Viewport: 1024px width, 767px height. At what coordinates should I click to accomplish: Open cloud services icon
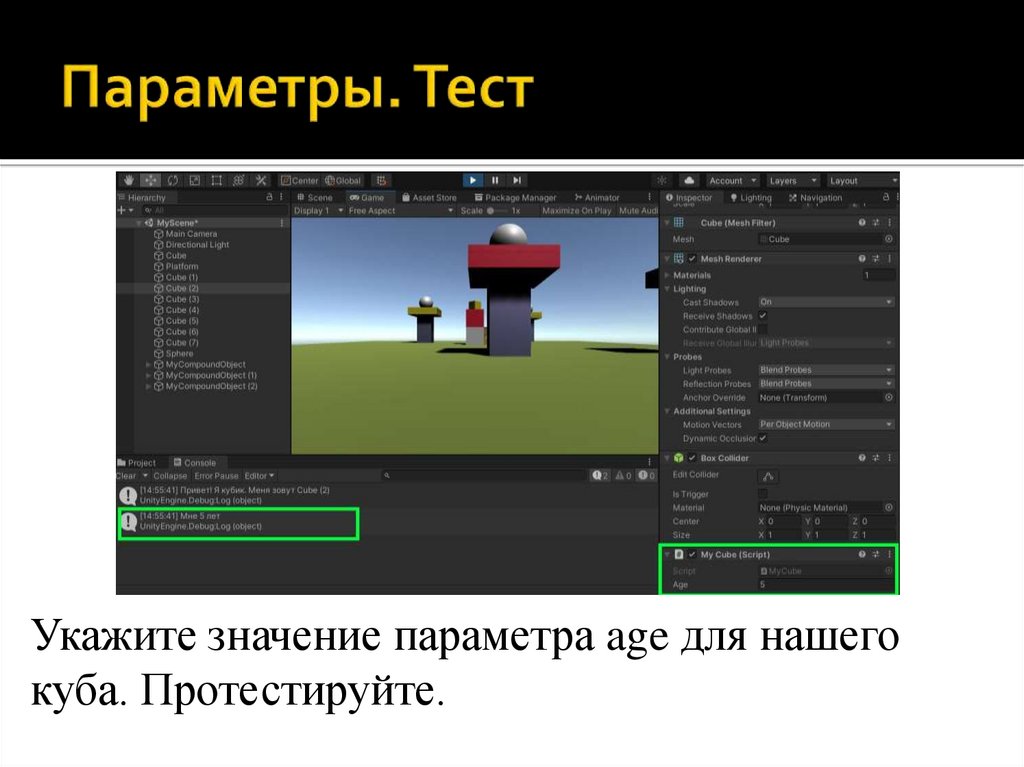688,180
